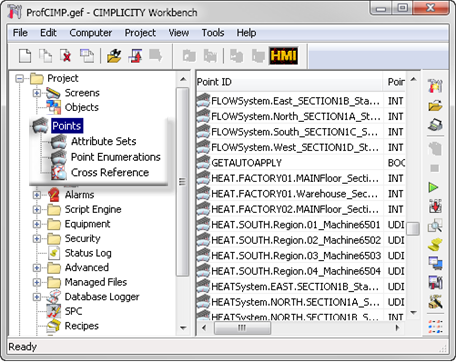Open Attribute Sets under Points
Image resolution: width=457 pixels, height=362 pixels.
point(104,141)
